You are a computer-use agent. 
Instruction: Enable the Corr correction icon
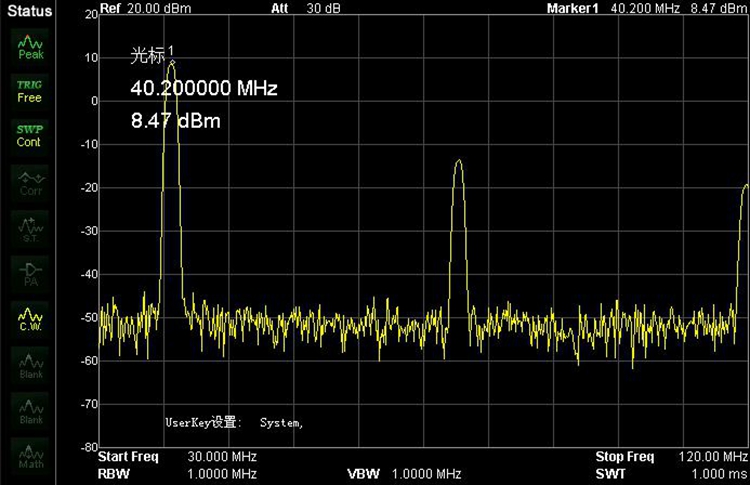tap(30, 181)
